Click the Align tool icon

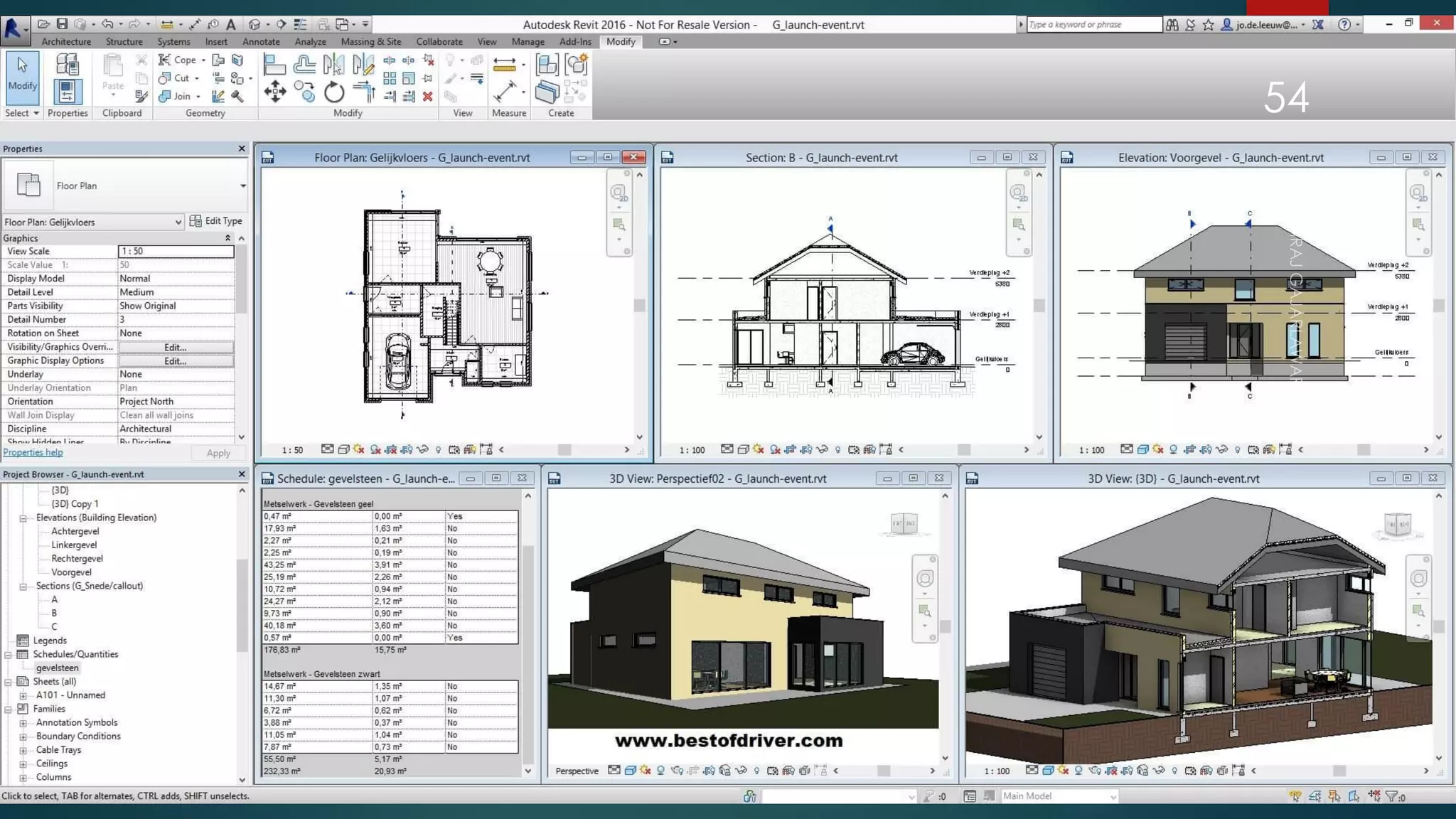tap(274, 65)
